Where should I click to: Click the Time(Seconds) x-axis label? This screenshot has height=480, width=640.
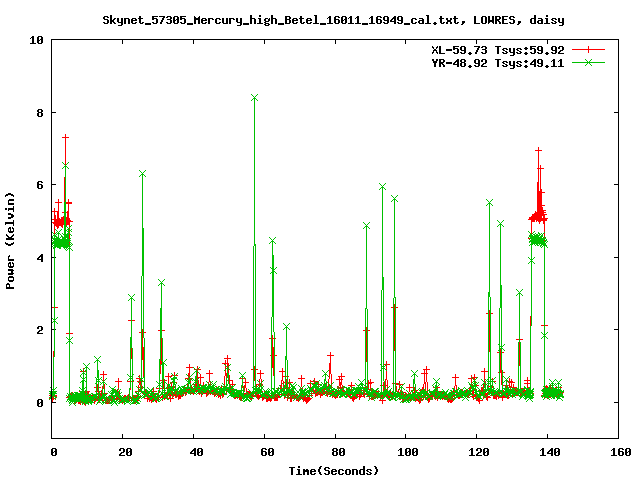click(334, 471)
